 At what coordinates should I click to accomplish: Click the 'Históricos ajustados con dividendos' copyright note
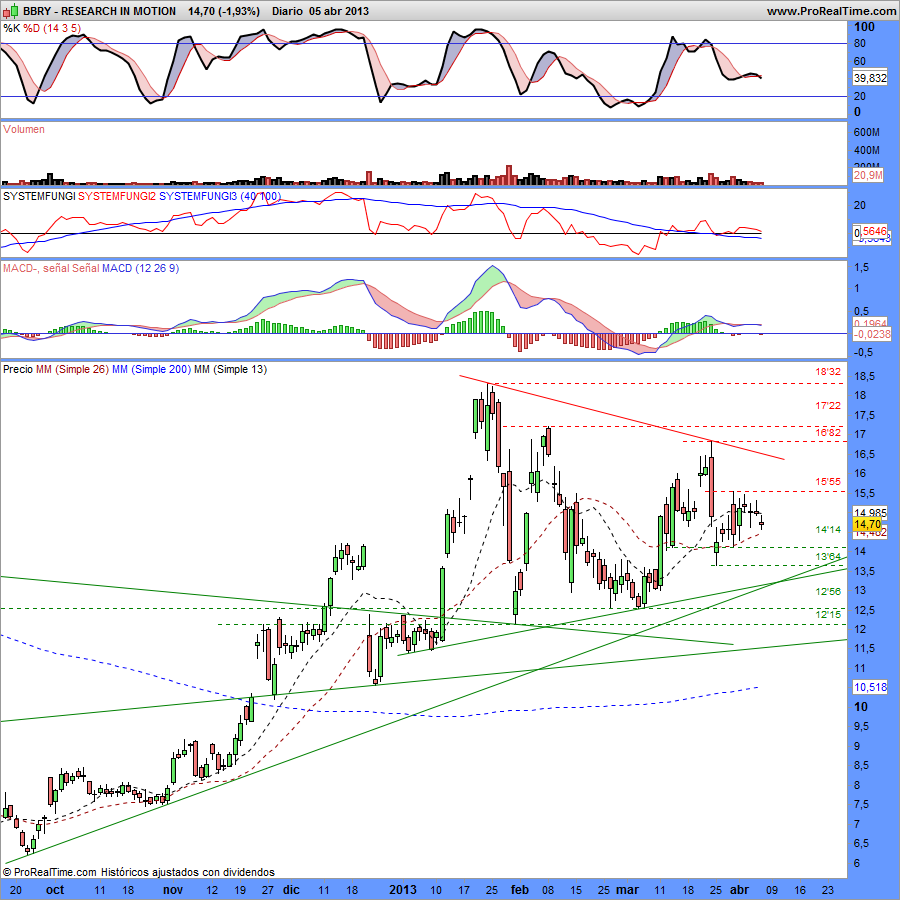click(188, 872)
